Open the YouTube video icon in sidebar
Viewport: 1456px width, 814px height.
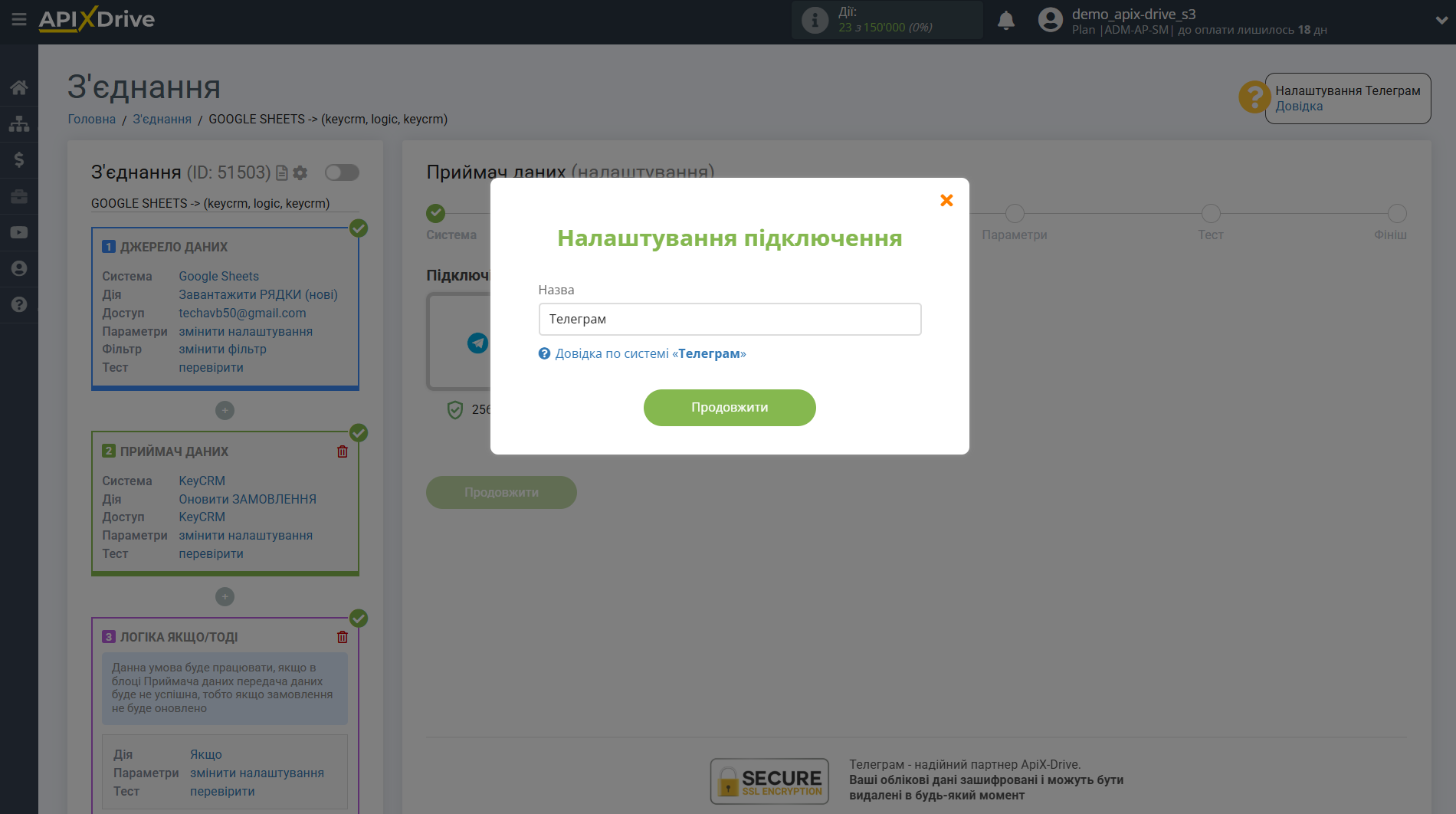[19, 232]
